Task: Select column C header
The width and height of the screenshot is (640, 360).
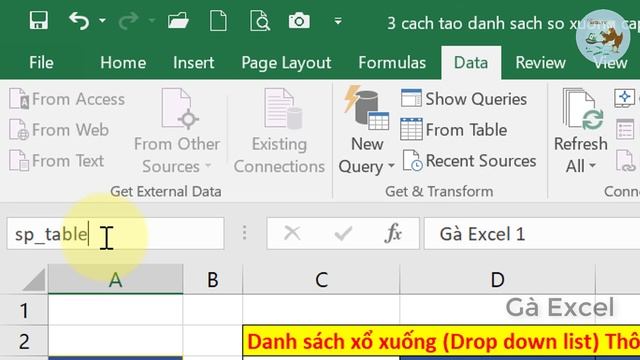Action: 321,280
